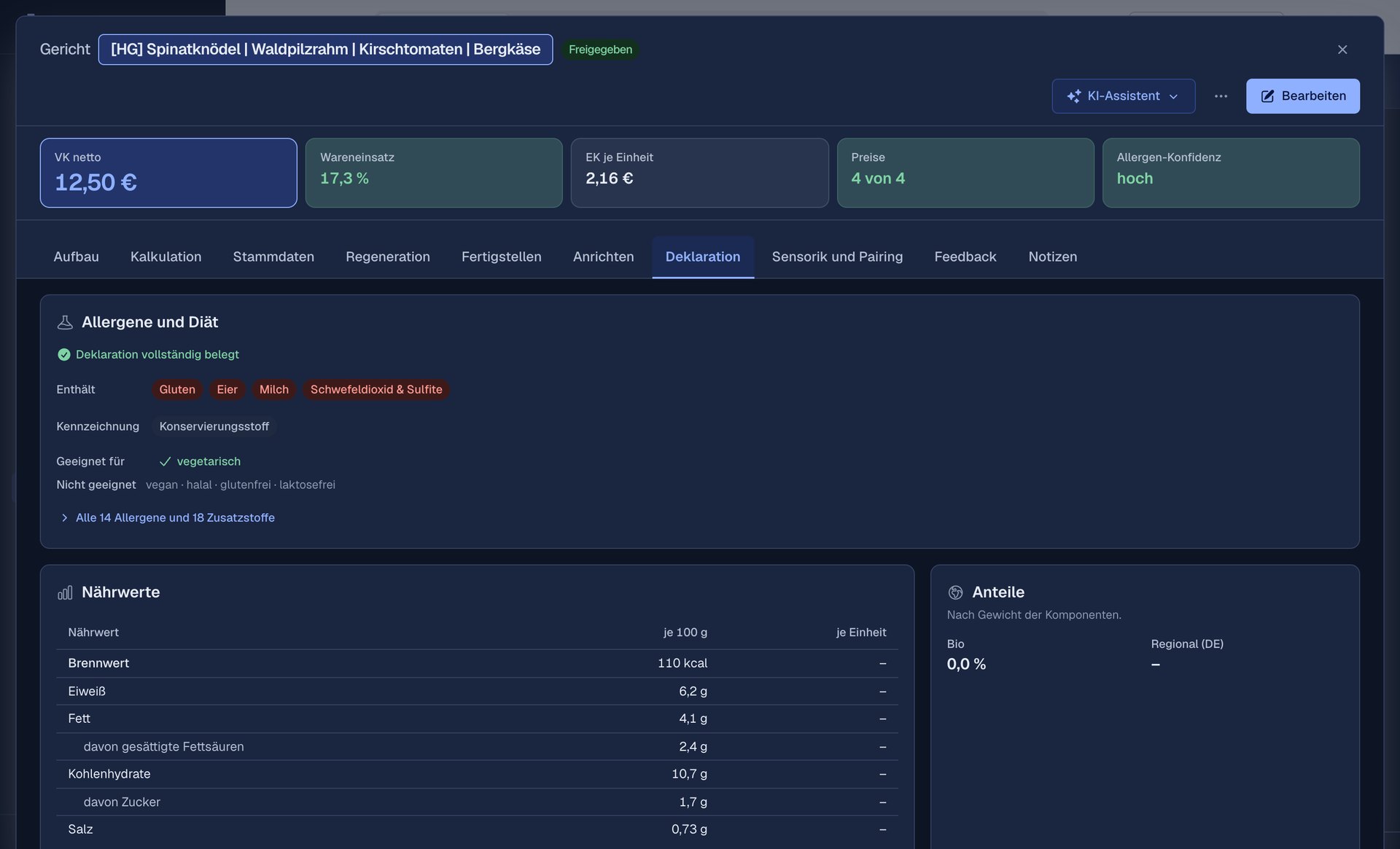The height and width of the screenshot is (849, 1400).
Task: Click the Kohlenhydrate value 10,7 g
Action: click(689, 774)
